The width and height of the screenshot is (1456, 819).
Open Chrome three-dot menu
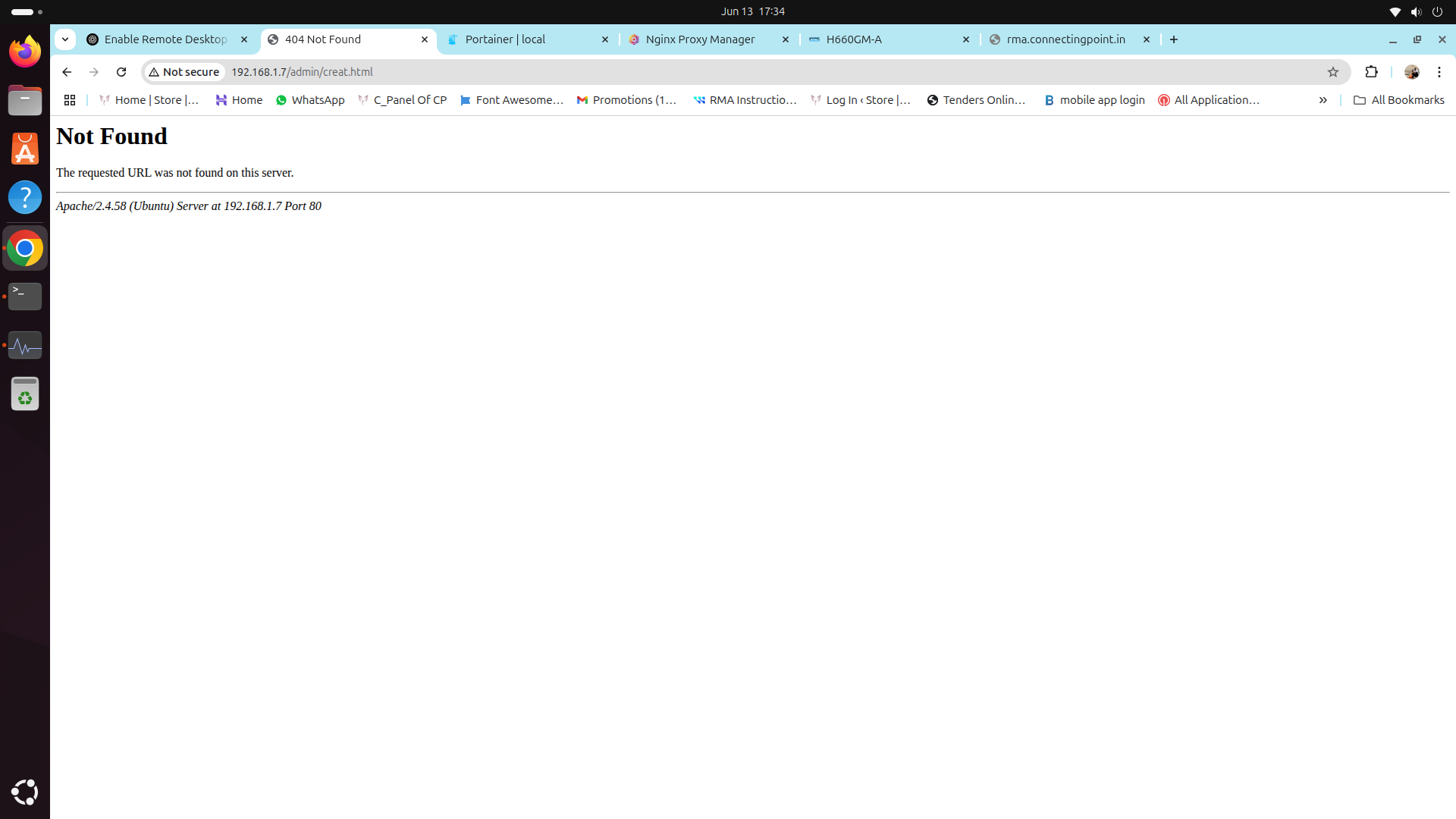coord(1439,72)
